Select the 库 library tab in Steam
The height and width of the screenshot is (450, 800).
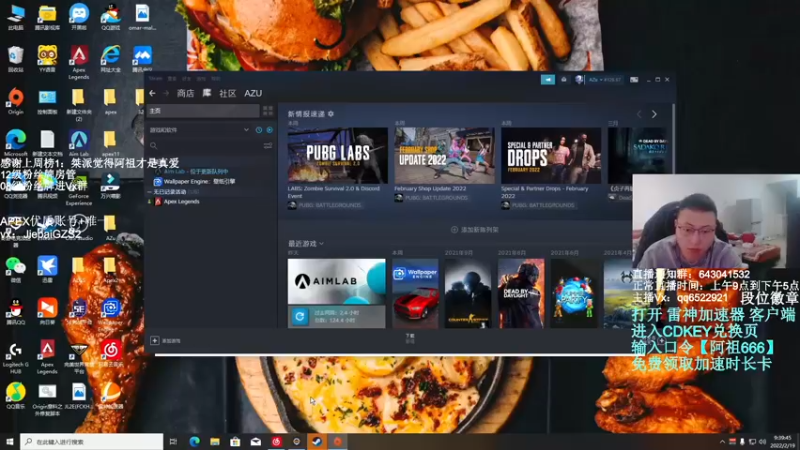coord(207,93)
